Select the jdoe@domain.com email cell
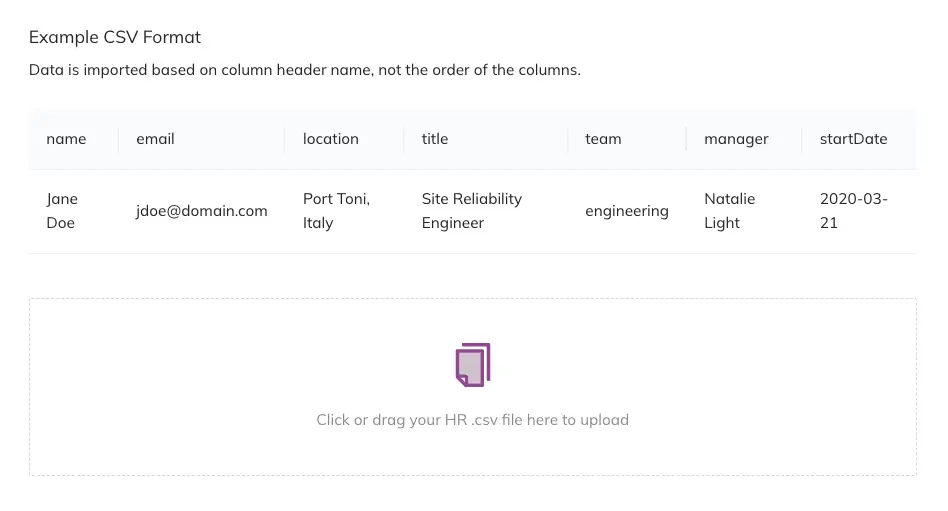Screen dimensions: 948x511 click(202, 211)
